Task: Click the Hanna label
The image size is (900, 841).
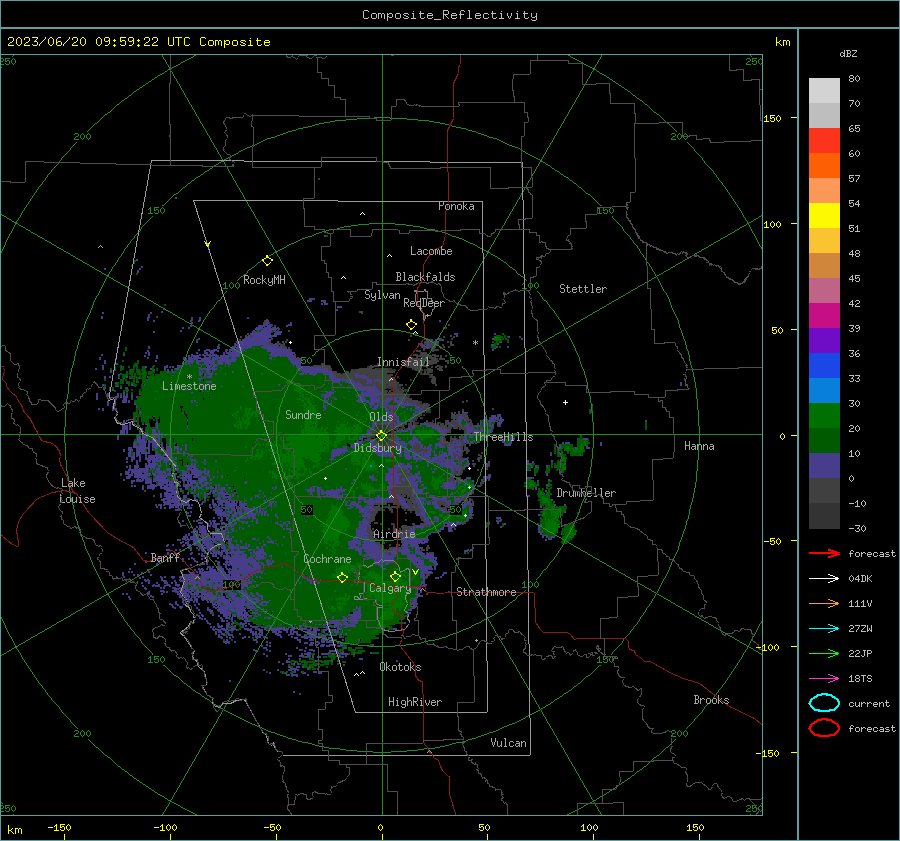Action: (699, 446)
